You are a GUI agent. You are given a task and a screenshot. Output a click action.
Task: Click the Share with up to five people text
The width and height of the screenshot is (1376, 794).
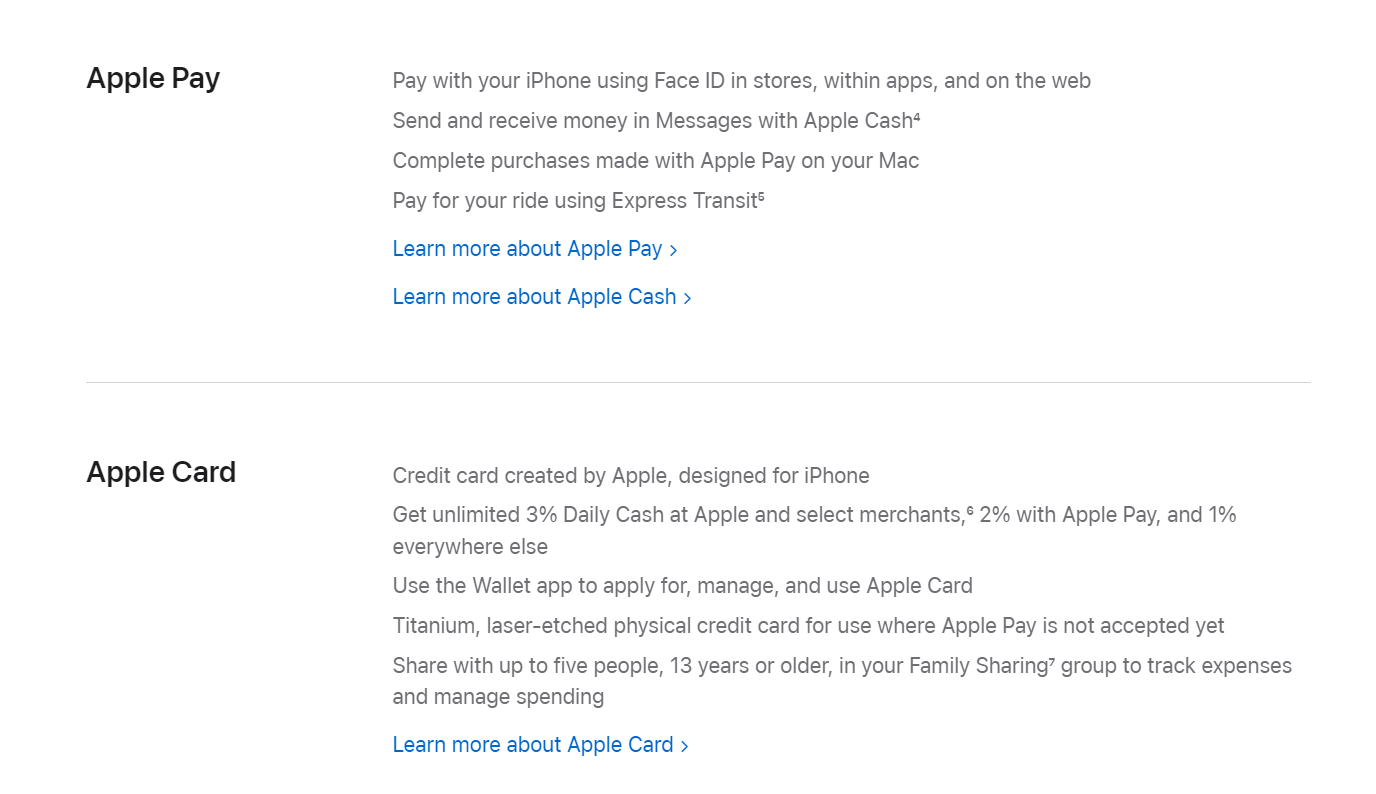(x=842, y=681)
